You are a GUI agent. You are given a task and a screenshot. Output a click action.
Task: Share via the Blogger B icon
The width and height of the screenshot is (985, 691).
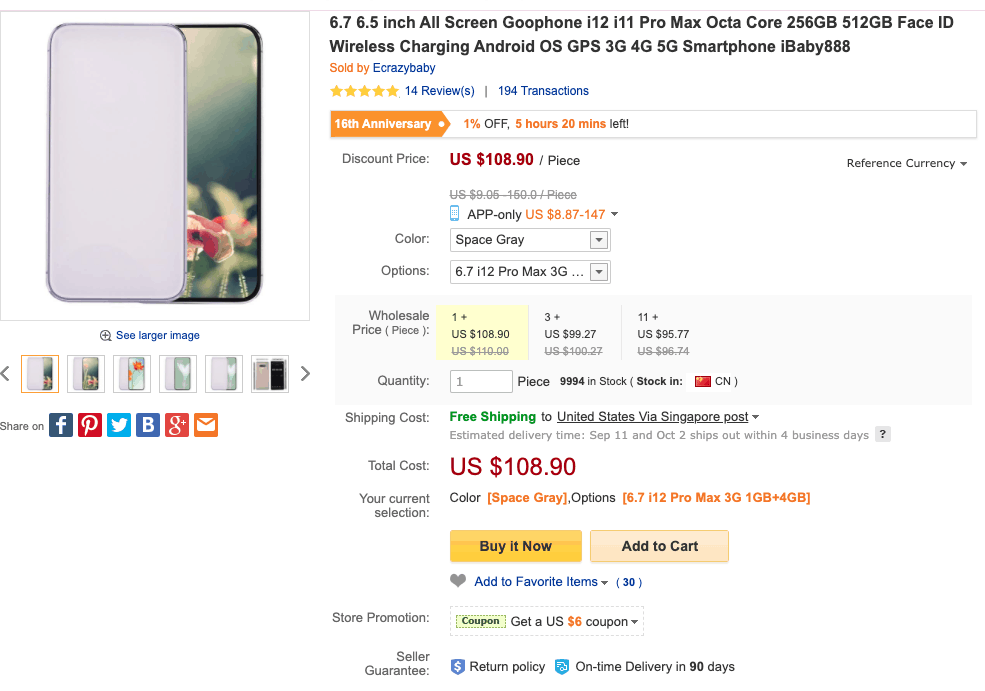(148, 425)
